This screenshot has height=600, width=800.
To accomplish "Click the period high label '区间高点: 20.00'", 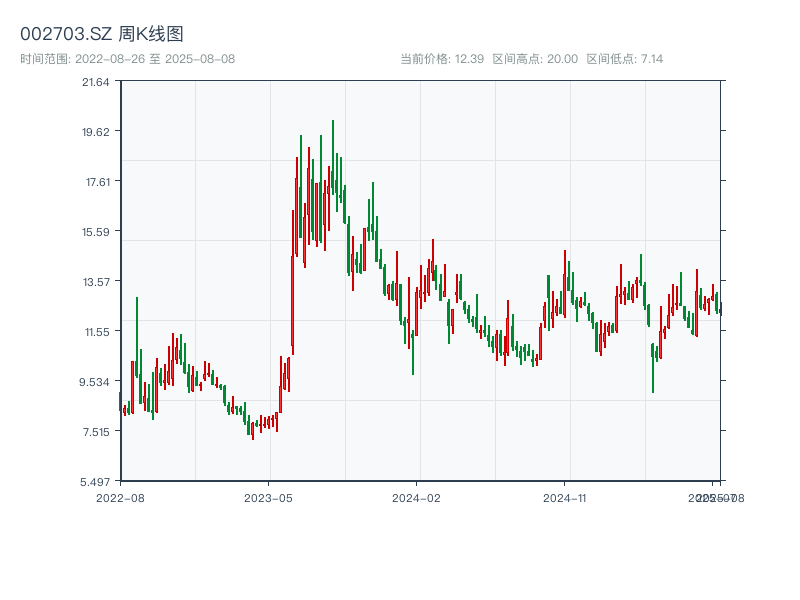I will [535, 59].
